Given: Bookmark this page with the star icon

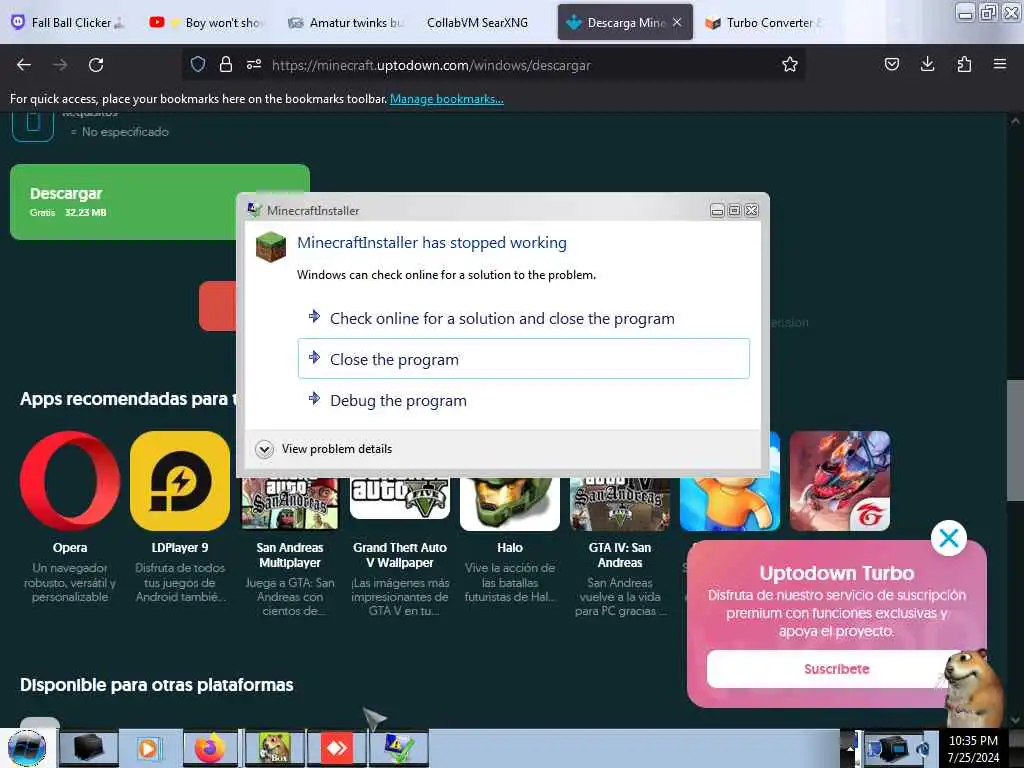Looking at the screenshot, I should pos(790,64).
